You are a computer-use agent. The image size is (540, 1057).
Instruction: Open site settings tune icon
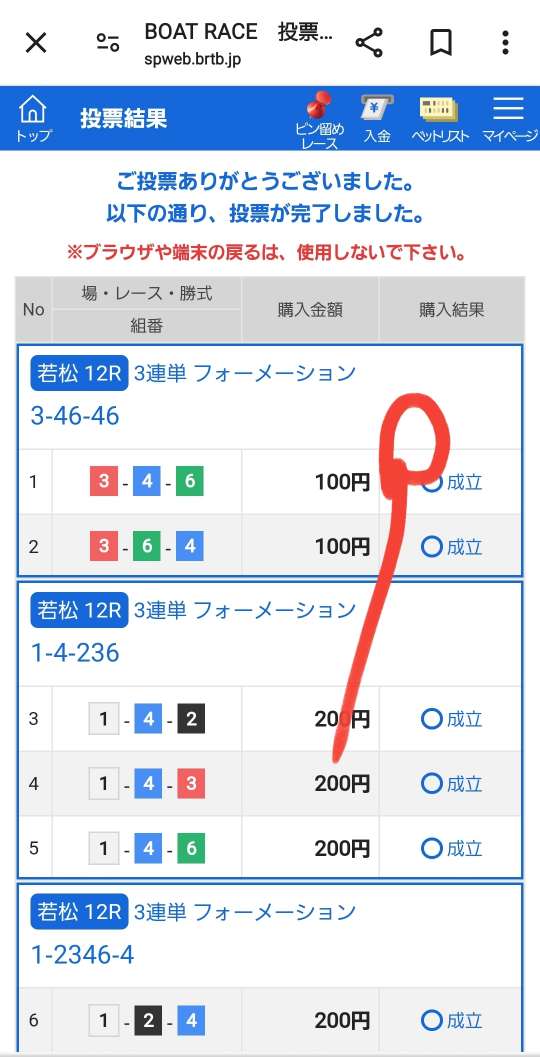[108, 43]
